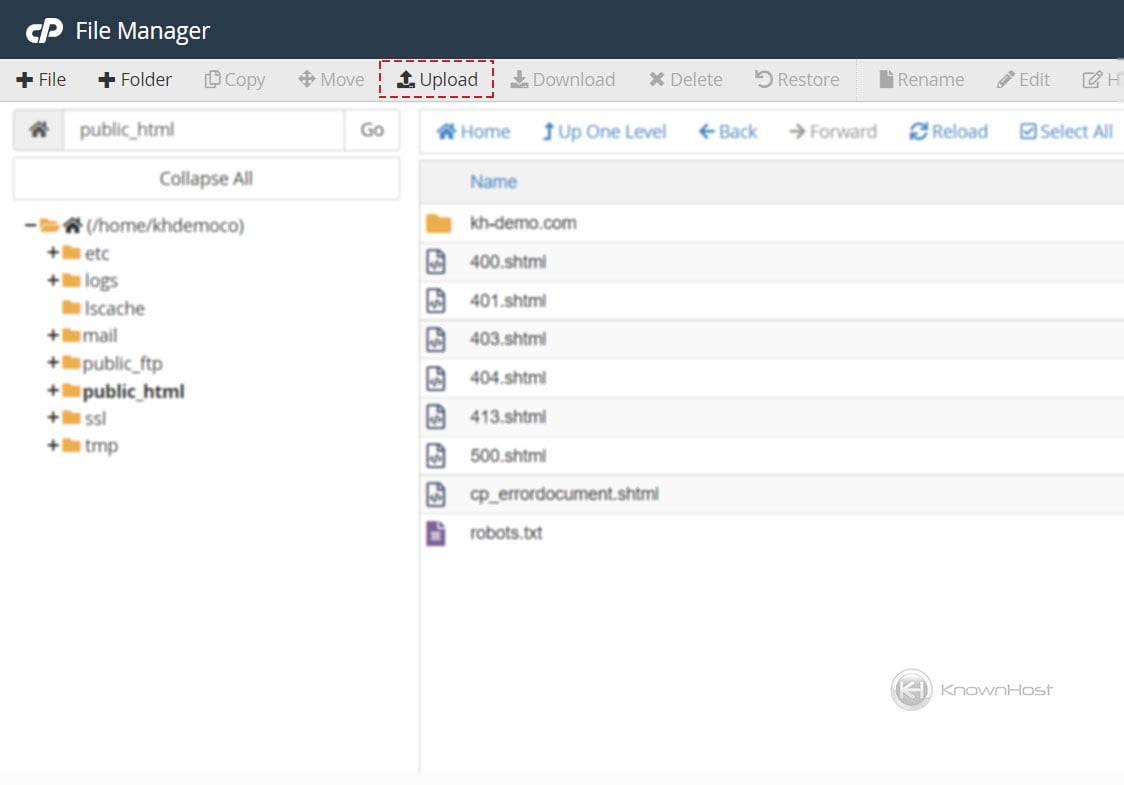The image size is (1124, 785).
Task: Expand the public_ftp directory node
Action: pos(54,363)
